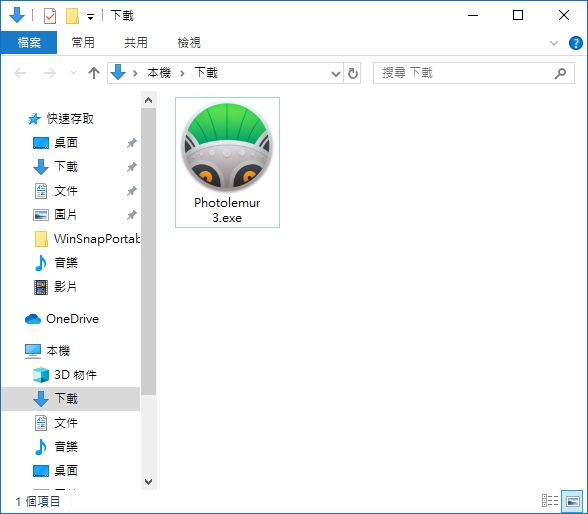The height and width of the screenshot is (514, 588).
Task: Switch to large icons view in the status bar
Action: pos(572,501)
